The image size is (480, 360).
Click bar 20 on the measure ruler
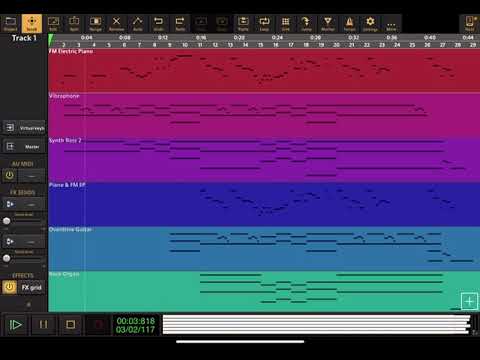tap(336, 45)
